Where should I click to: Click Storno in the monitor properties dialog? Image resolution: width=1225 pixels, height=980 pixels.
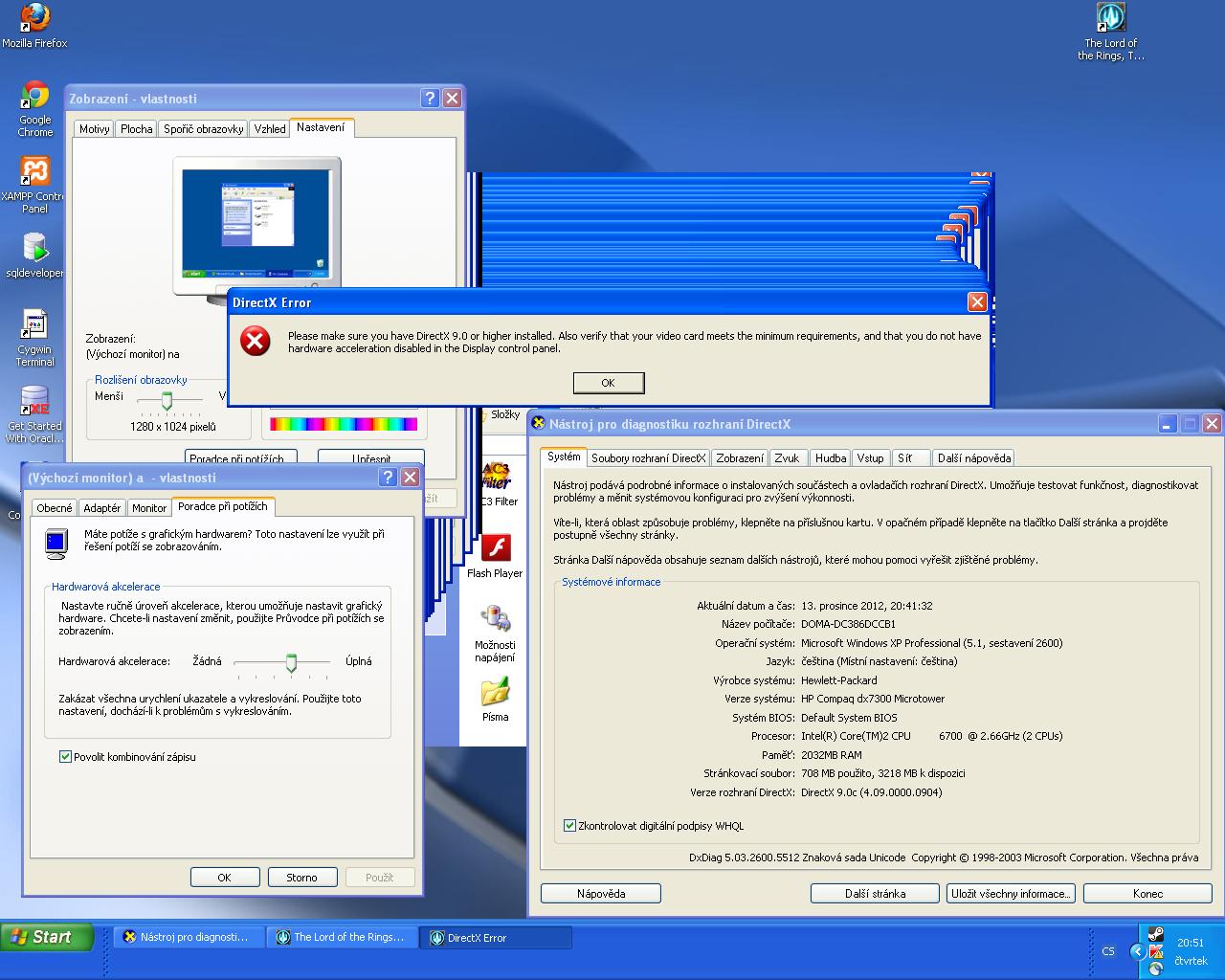(301, 878)
